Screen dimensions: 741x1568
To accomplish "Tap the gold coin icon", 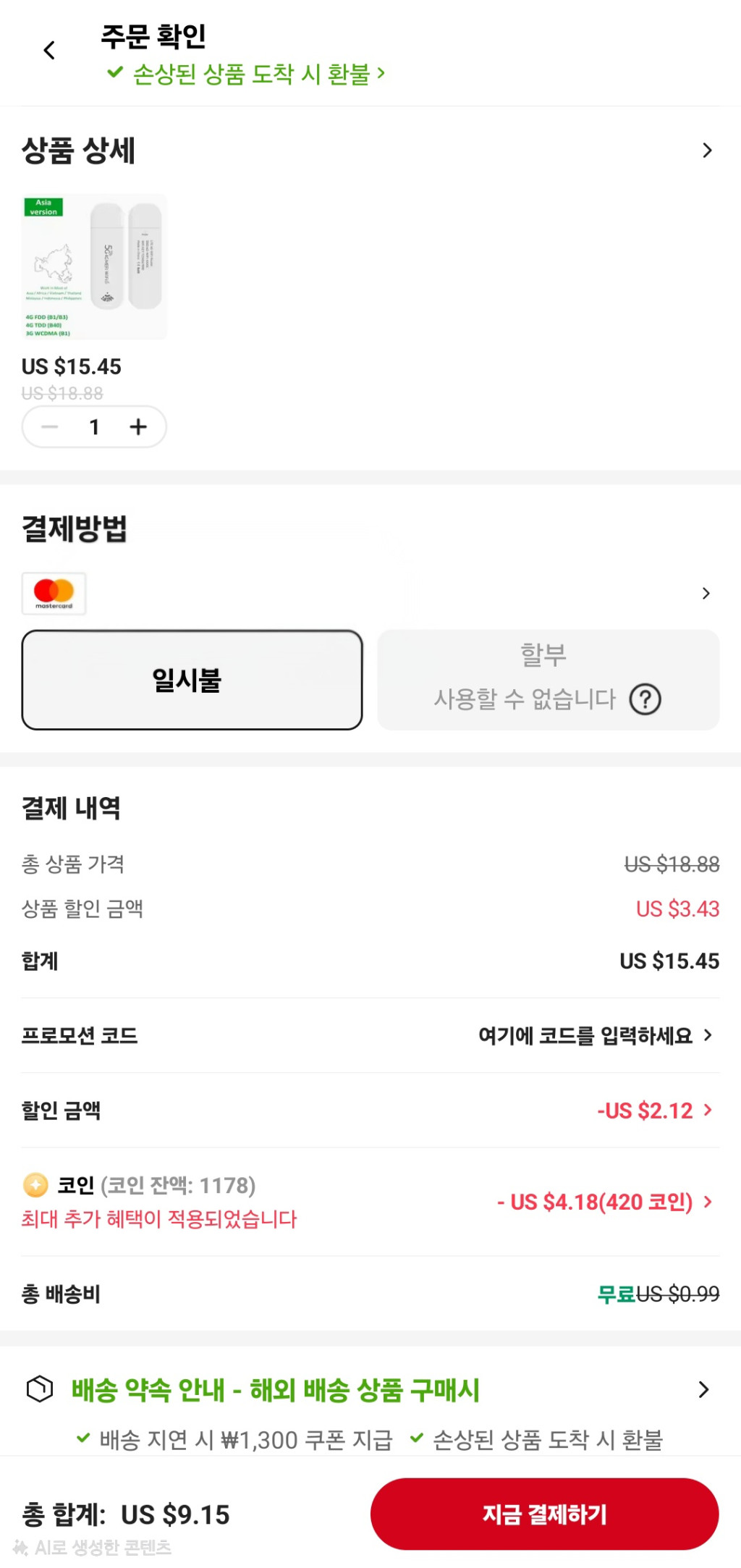I will click(35, 1185).
